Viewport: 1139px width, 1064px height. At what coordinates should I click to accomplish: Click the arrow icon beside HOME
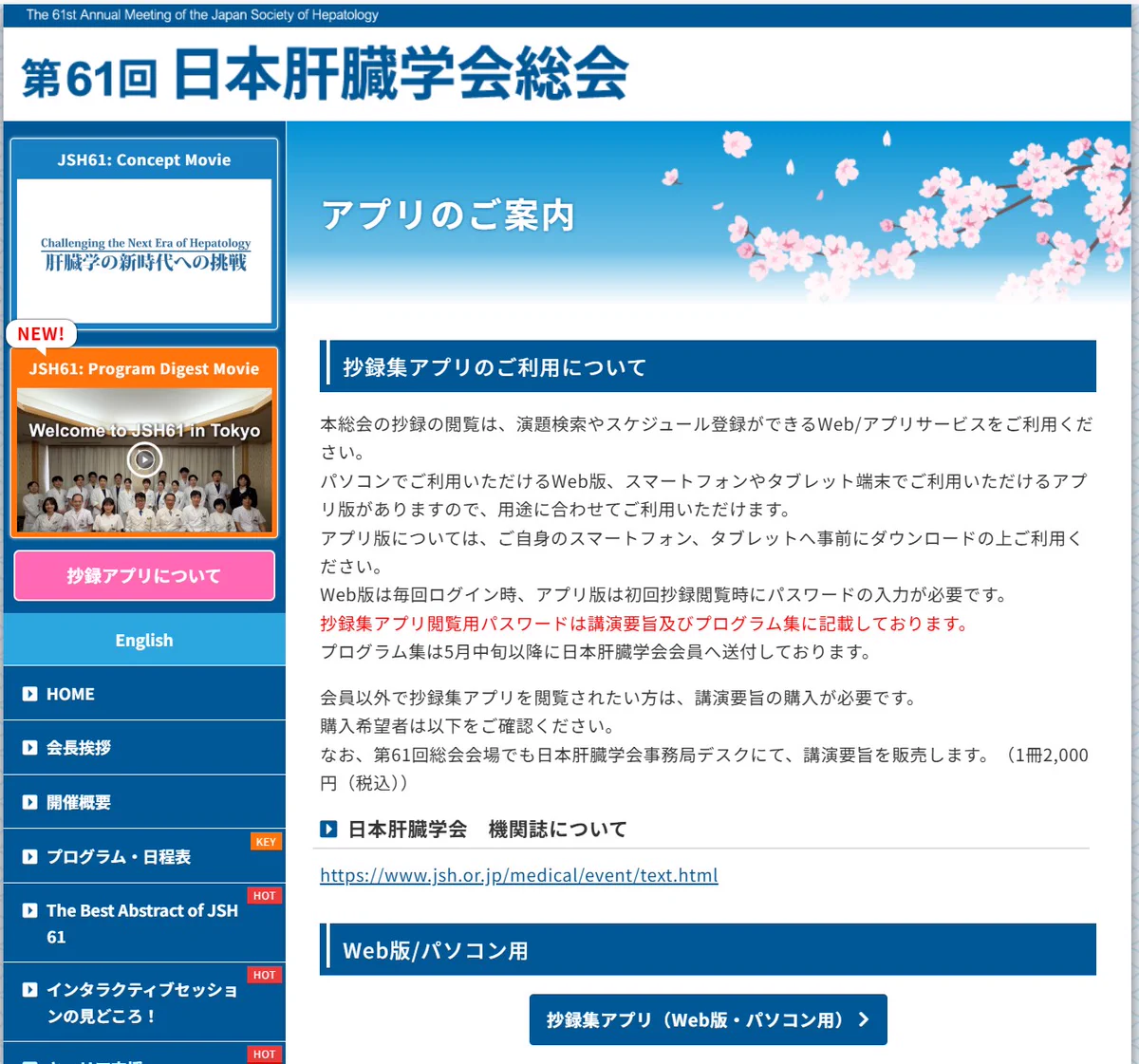click(30, 694)
